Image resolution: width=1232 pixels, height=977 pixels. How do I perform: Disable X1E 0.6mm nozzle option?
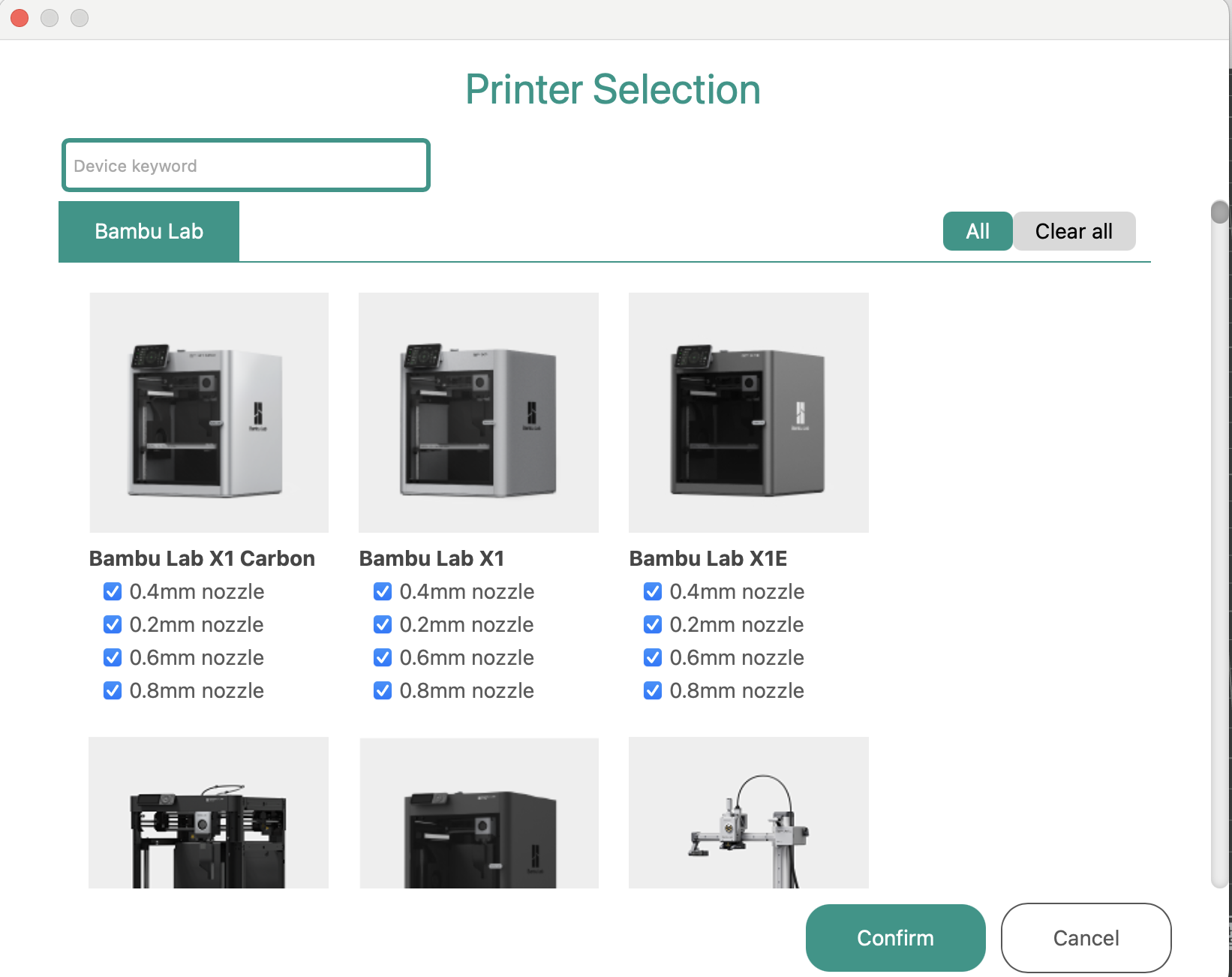pos(653,657)
